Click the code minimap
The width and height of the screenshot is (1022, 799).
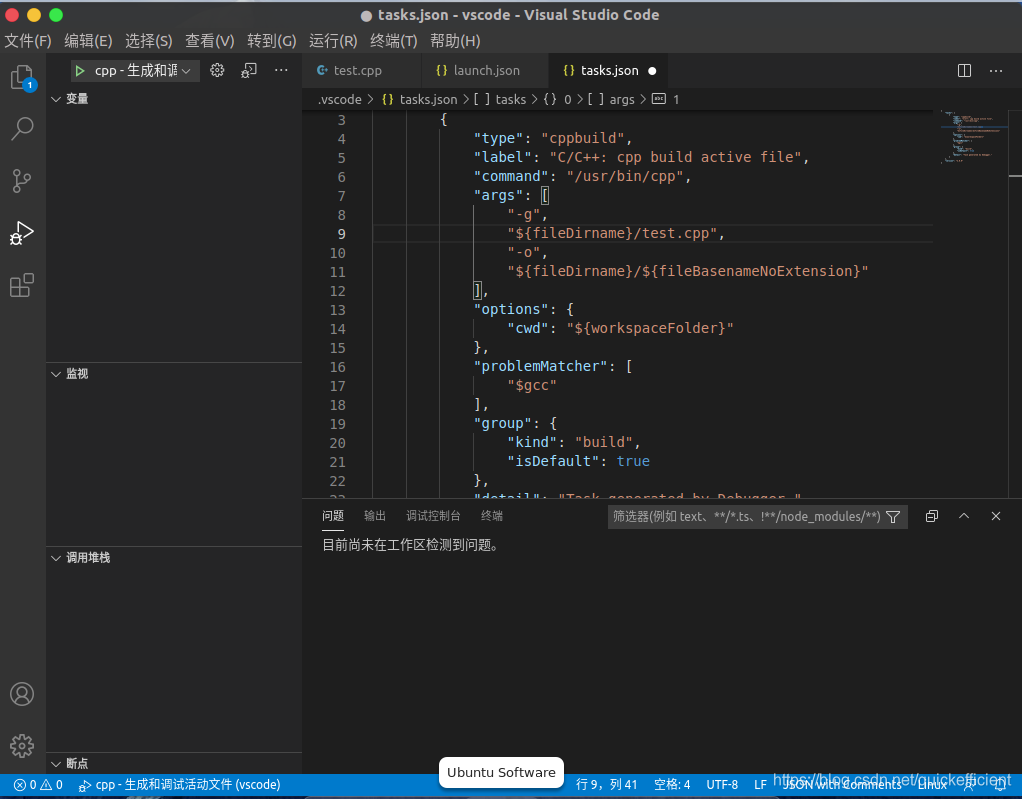(975, 138)
